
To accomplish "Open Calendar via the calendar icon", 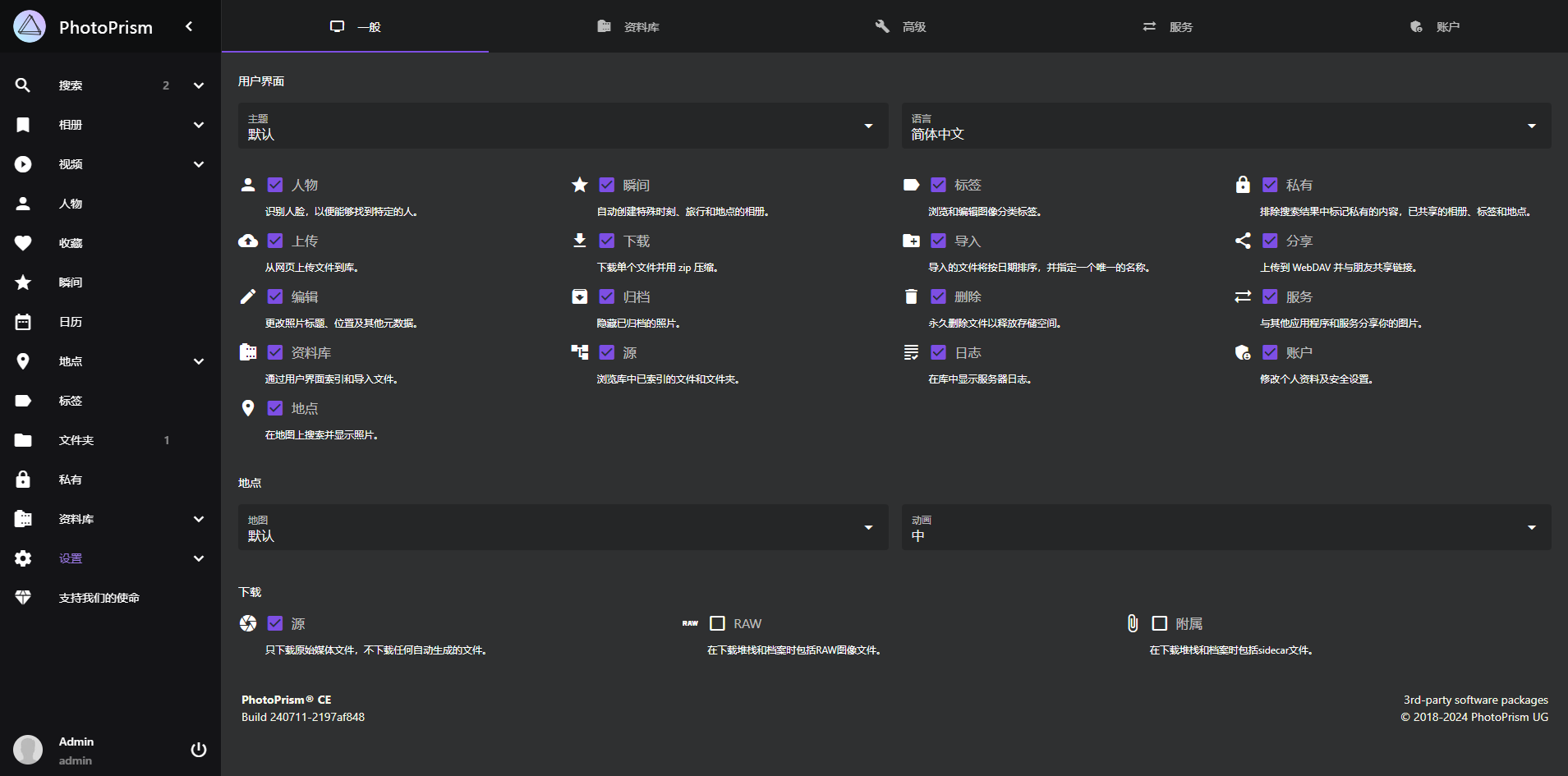I will coord(23,322).
